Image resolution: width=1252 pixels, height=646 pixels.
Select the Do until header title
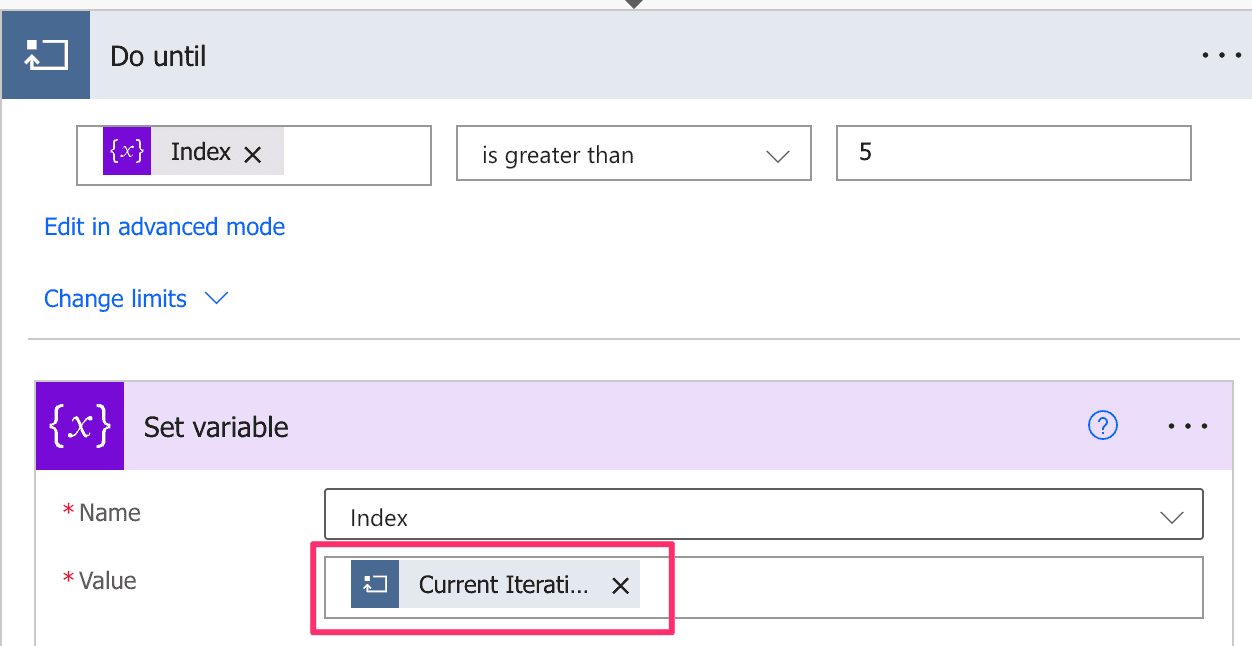pos(158,56)
